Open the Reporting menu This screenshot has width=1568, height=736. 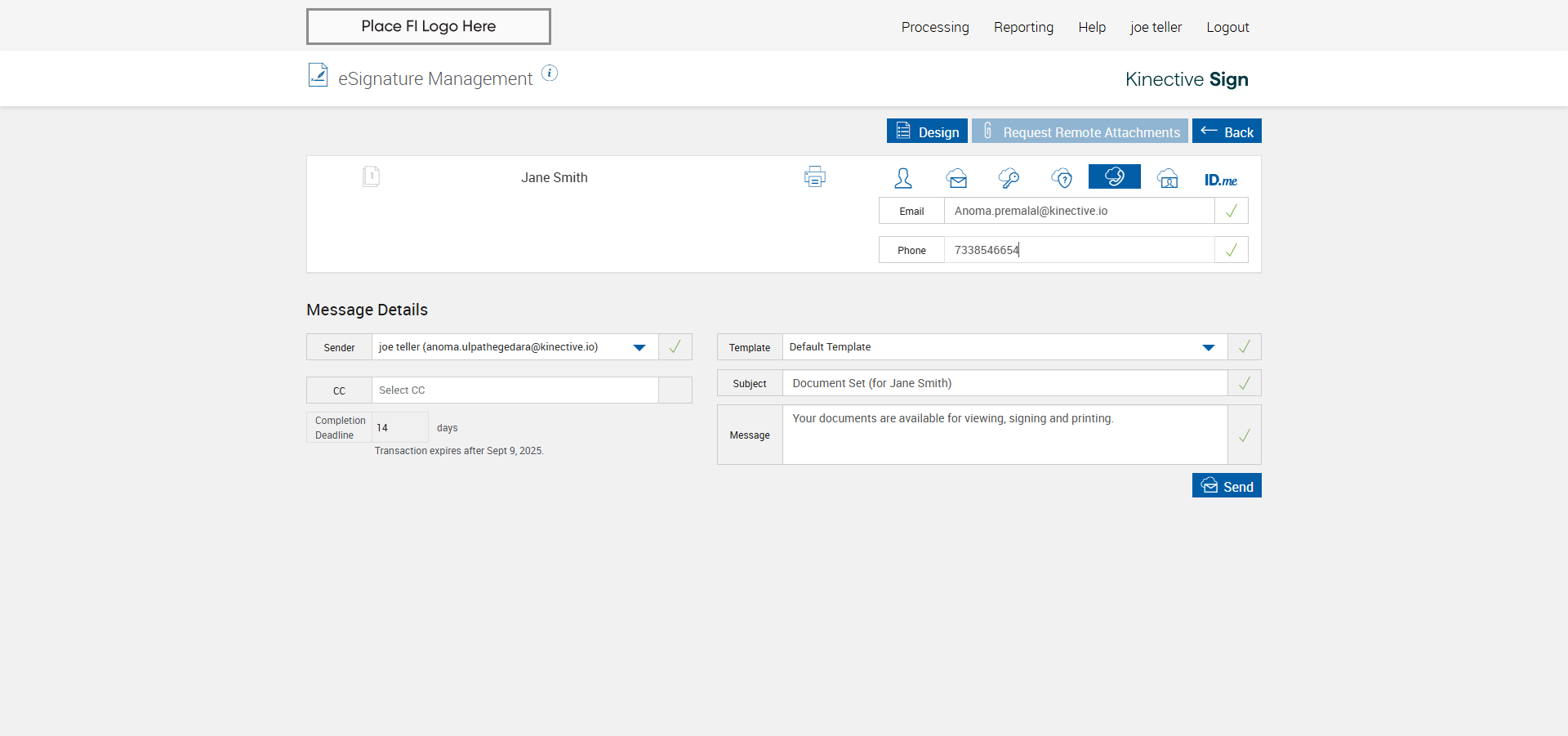[1023, 27]
